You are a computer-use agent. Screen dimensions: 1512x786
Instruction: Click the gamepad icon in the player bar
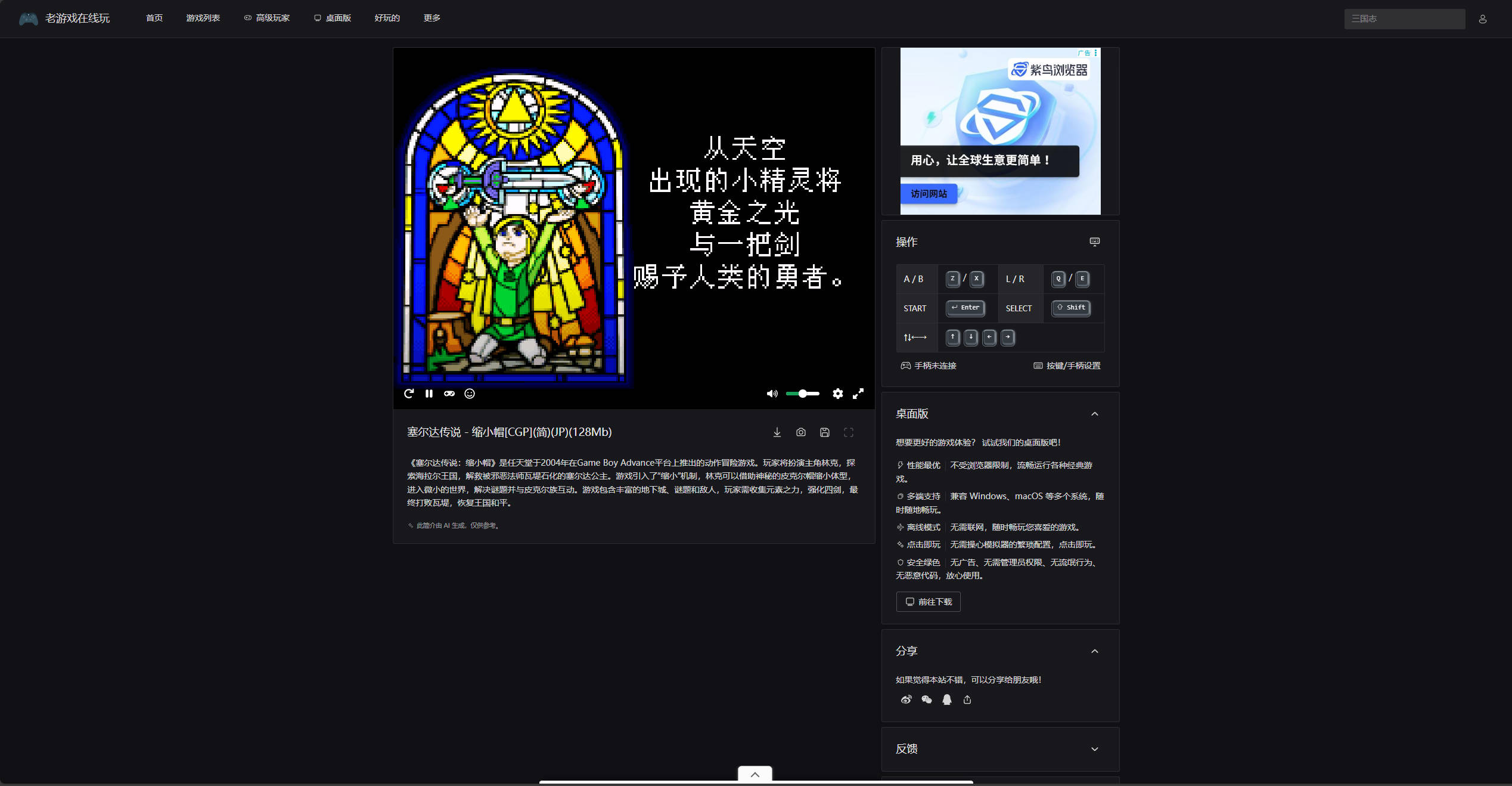[449, 394]
